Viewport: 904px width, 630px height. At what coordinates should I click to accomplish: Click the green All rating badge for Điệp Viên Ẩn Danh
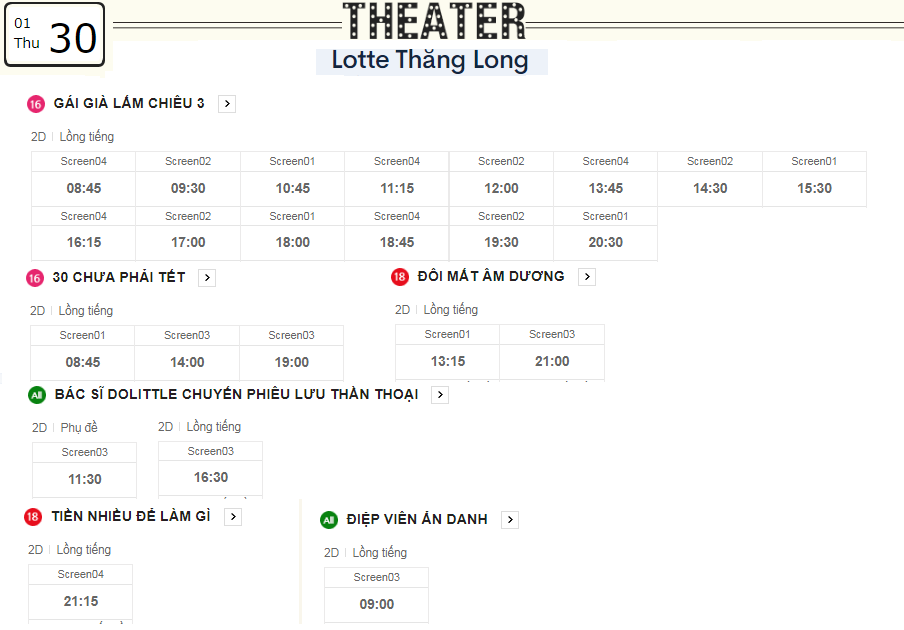pyautogui.click(x=329, y=520)
